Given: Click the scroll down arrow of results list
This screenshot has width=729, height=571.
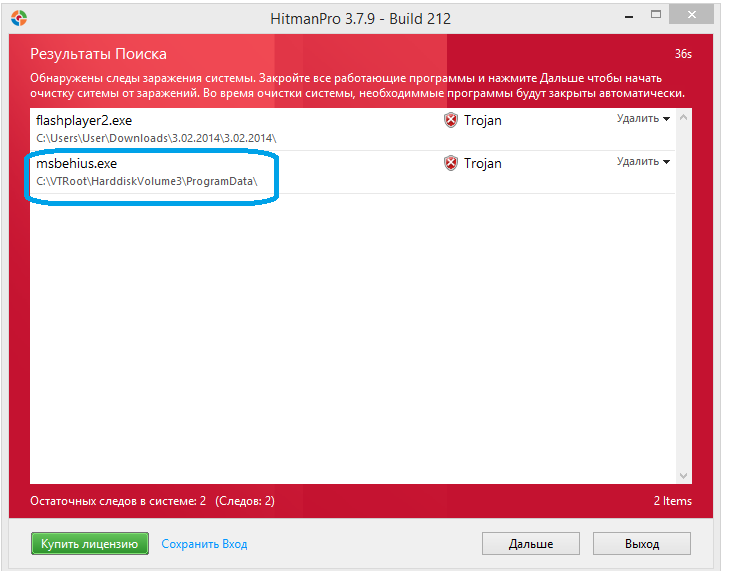Looking at the screenshot, I should 683,475.
